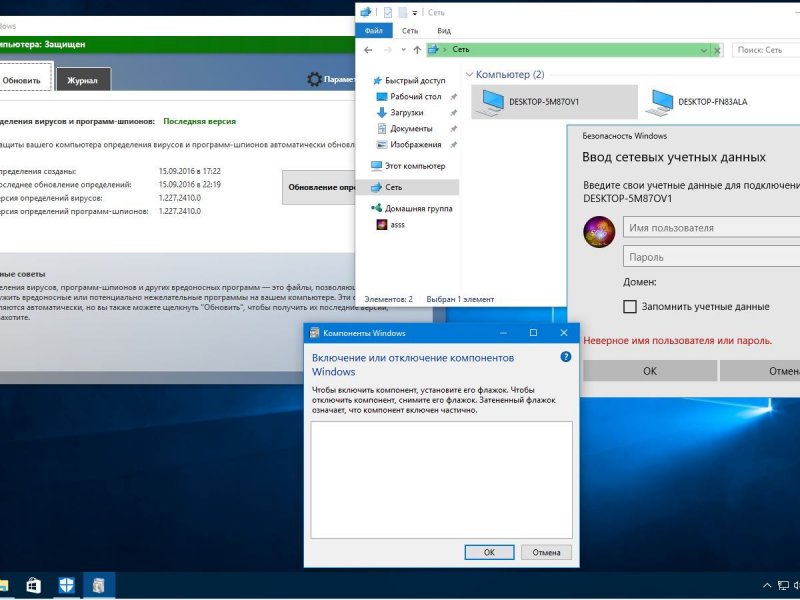The image size is (800, 600).
Task: Tick the Запомнить учетные данные checkbox
Action: 630,307
